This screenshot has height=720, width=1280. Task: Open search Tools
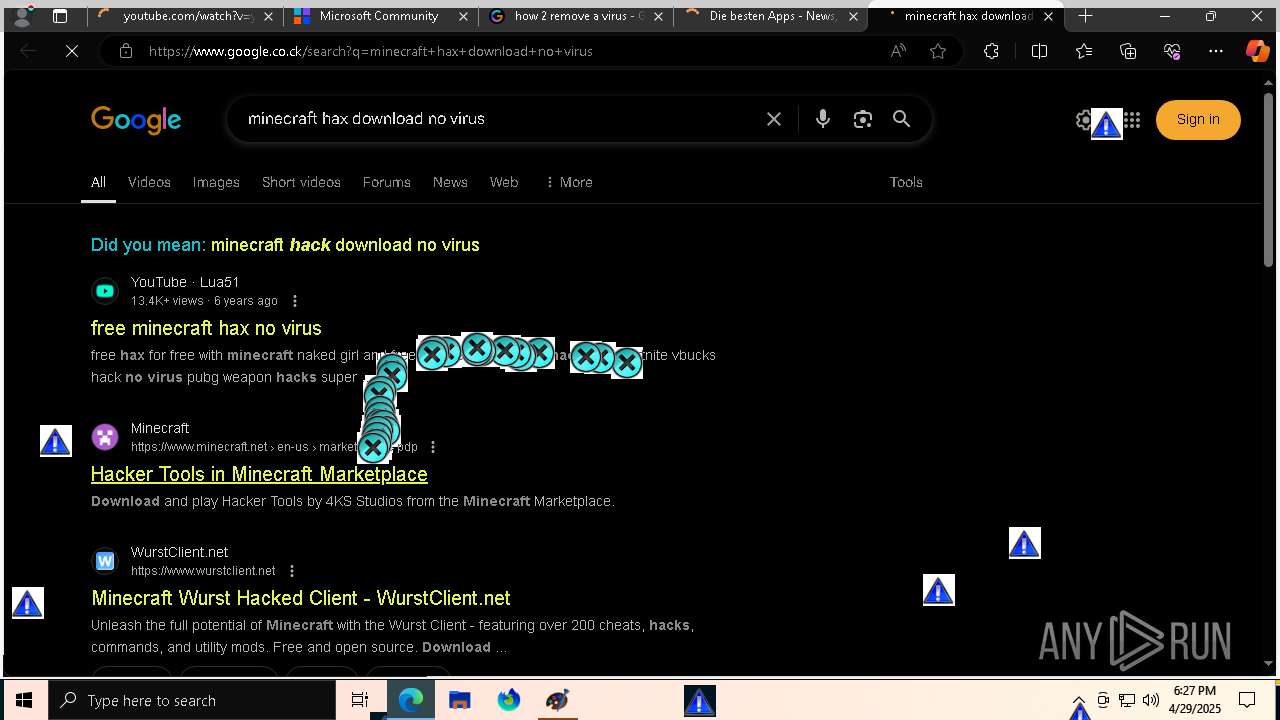[x=906, y=182]
